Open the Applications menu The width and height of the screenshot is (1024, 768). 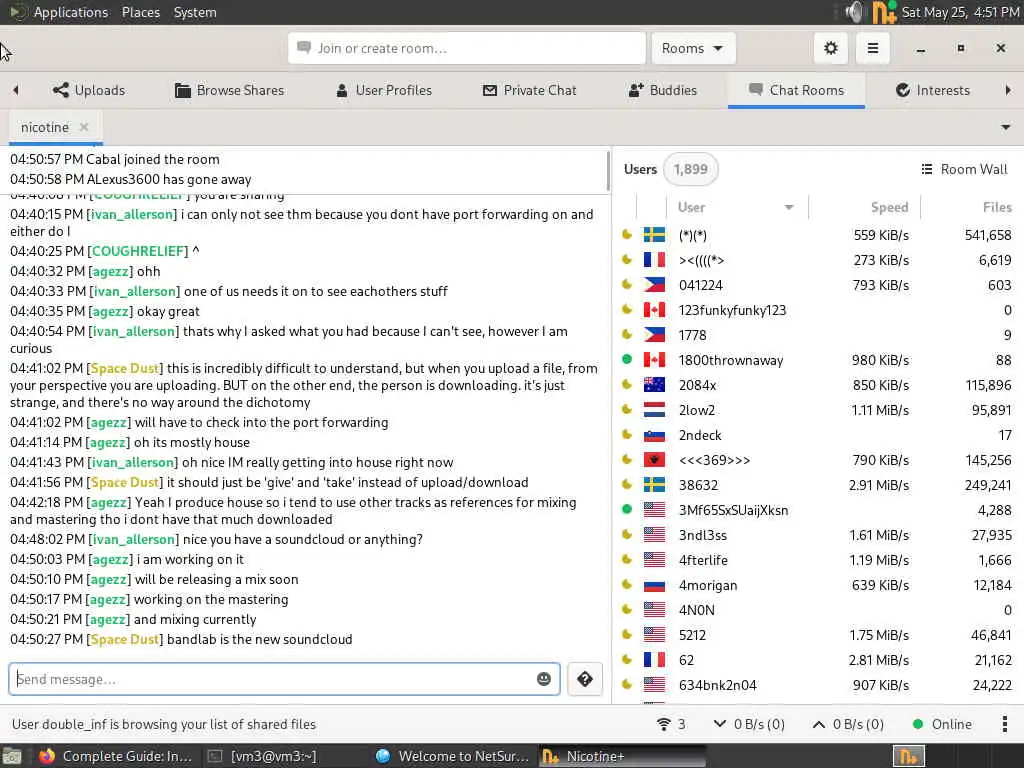tap(71, 12)
